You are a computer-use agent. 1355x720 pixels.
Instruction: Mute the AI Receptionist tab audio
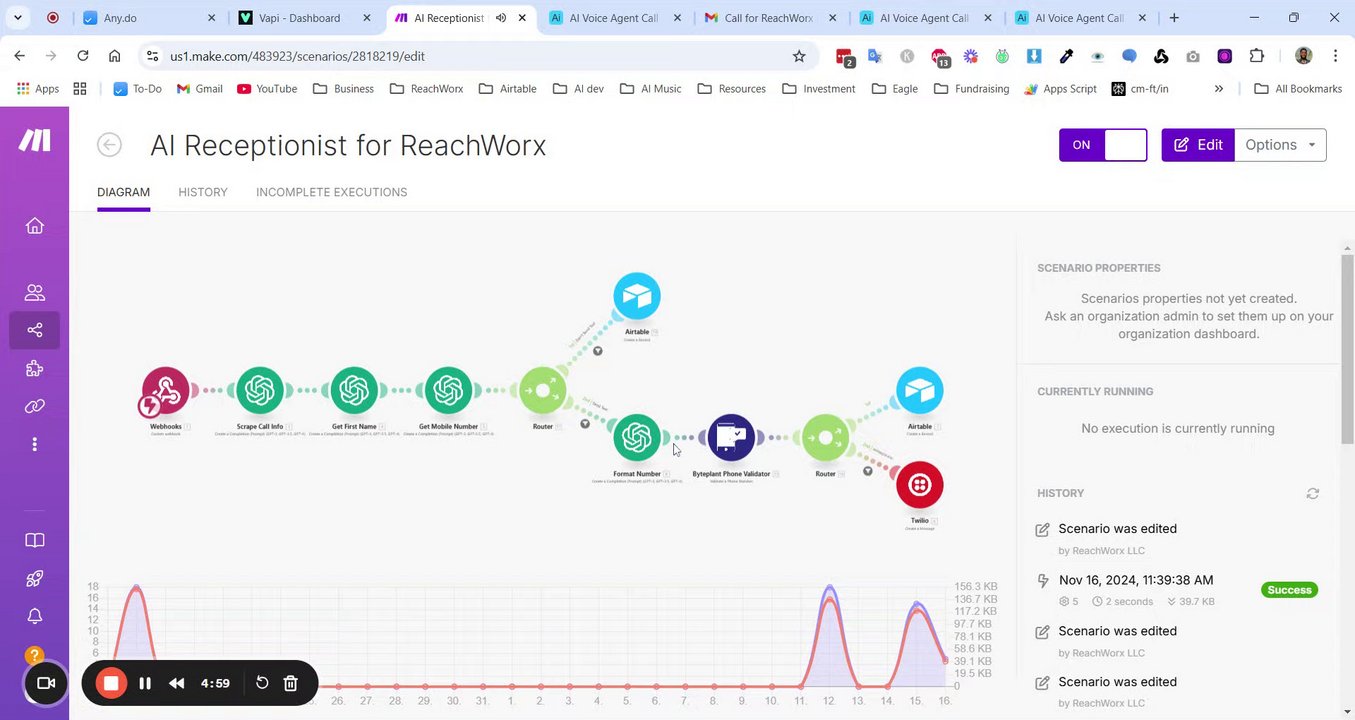(501, 18)
